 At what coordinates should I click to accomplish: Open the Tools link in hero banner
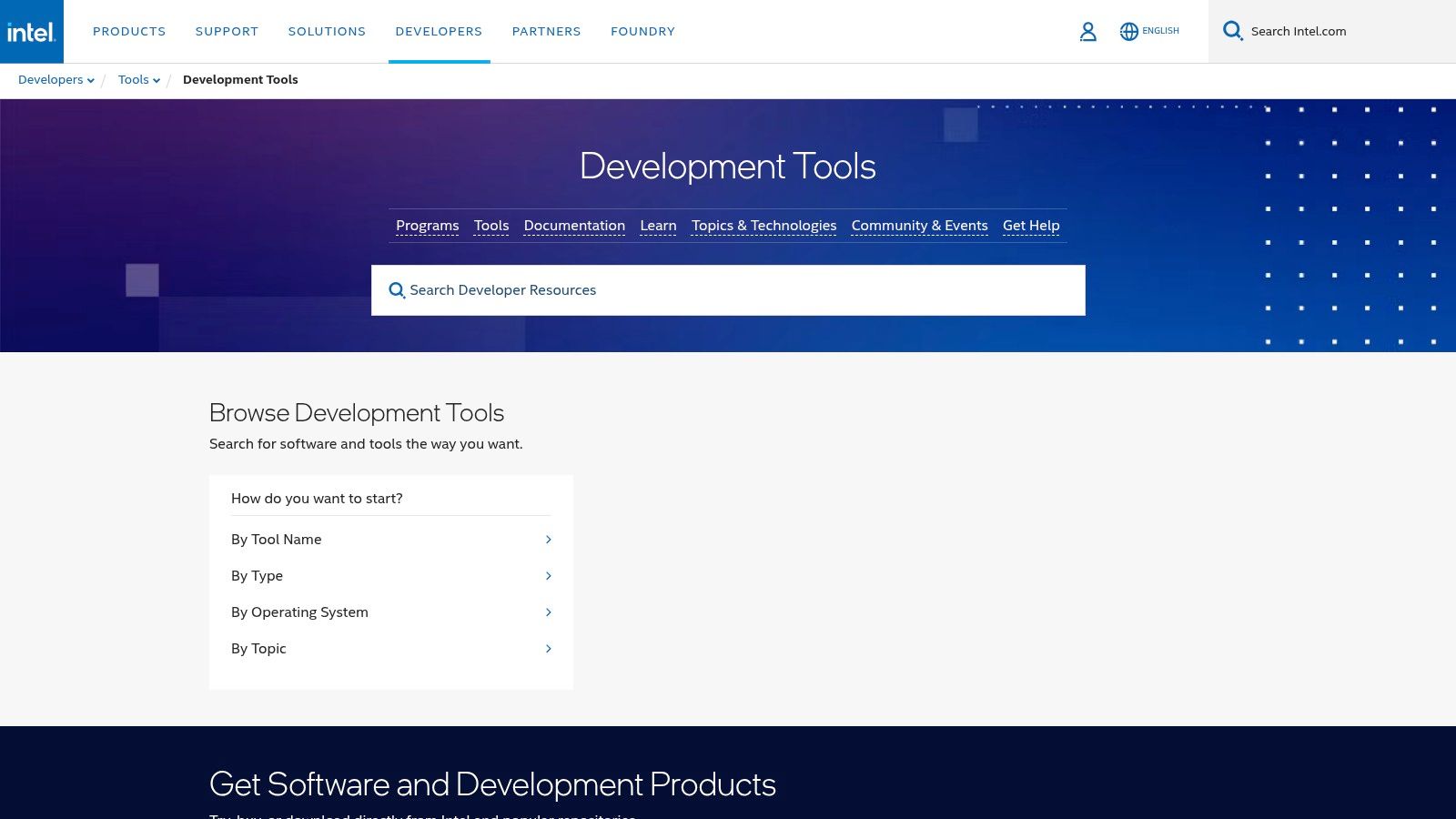491,226
